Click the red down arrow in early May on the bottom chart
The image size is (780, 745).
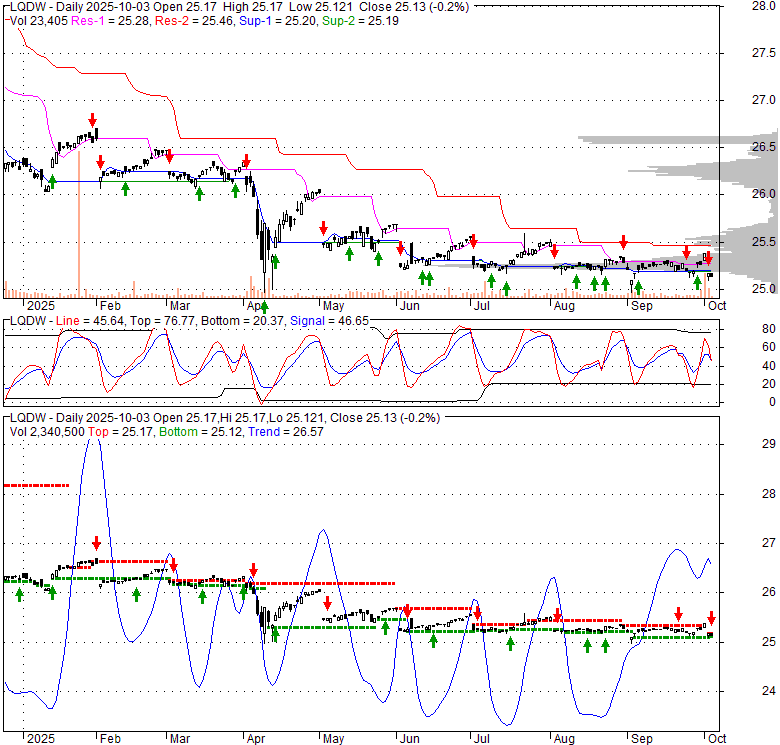[326, 603]
